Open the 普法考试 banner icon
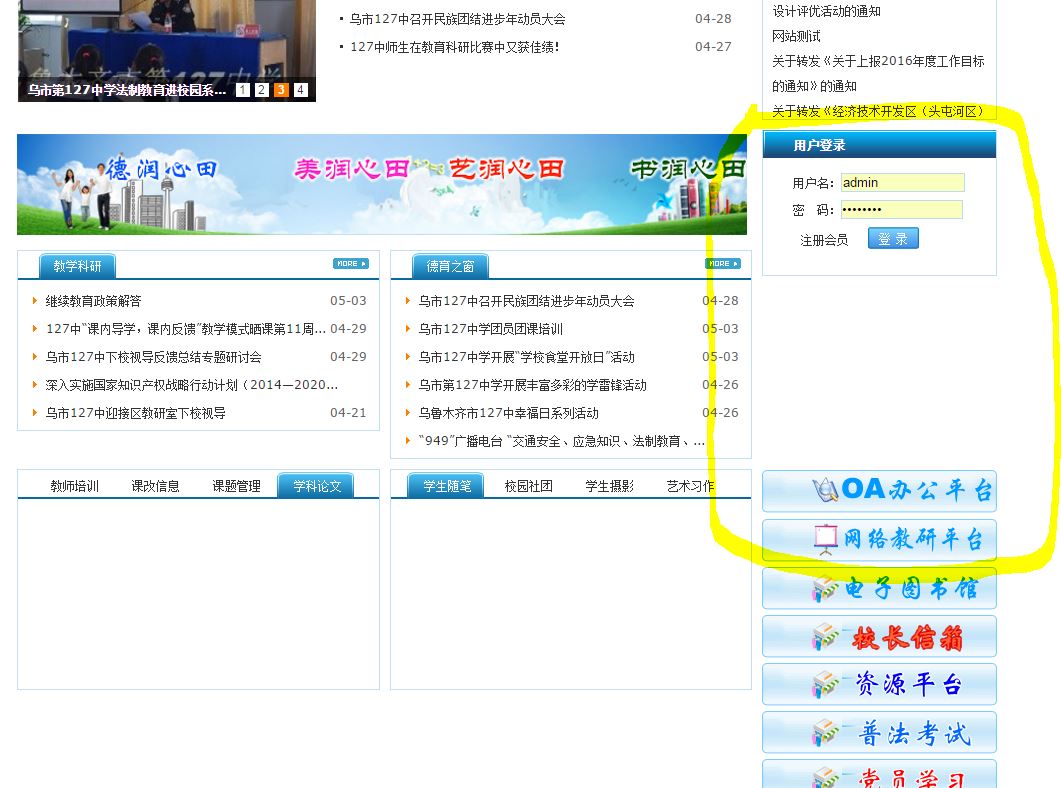Screen dimensions: 1061x788 pyautogui.click(x=879, y=733)
